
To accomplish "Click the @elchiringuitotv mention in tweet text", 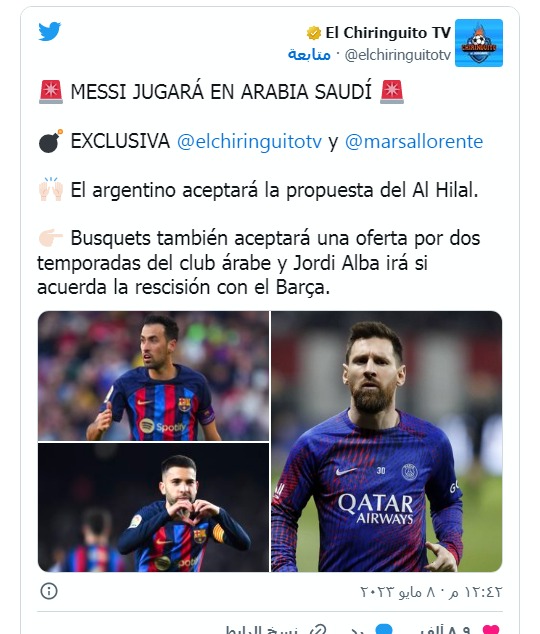I will (249, 142).
